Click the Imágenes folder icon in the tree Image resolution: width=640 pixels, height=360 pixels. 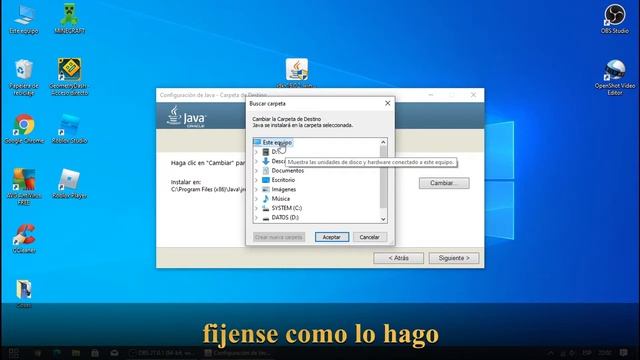[266, 189]
